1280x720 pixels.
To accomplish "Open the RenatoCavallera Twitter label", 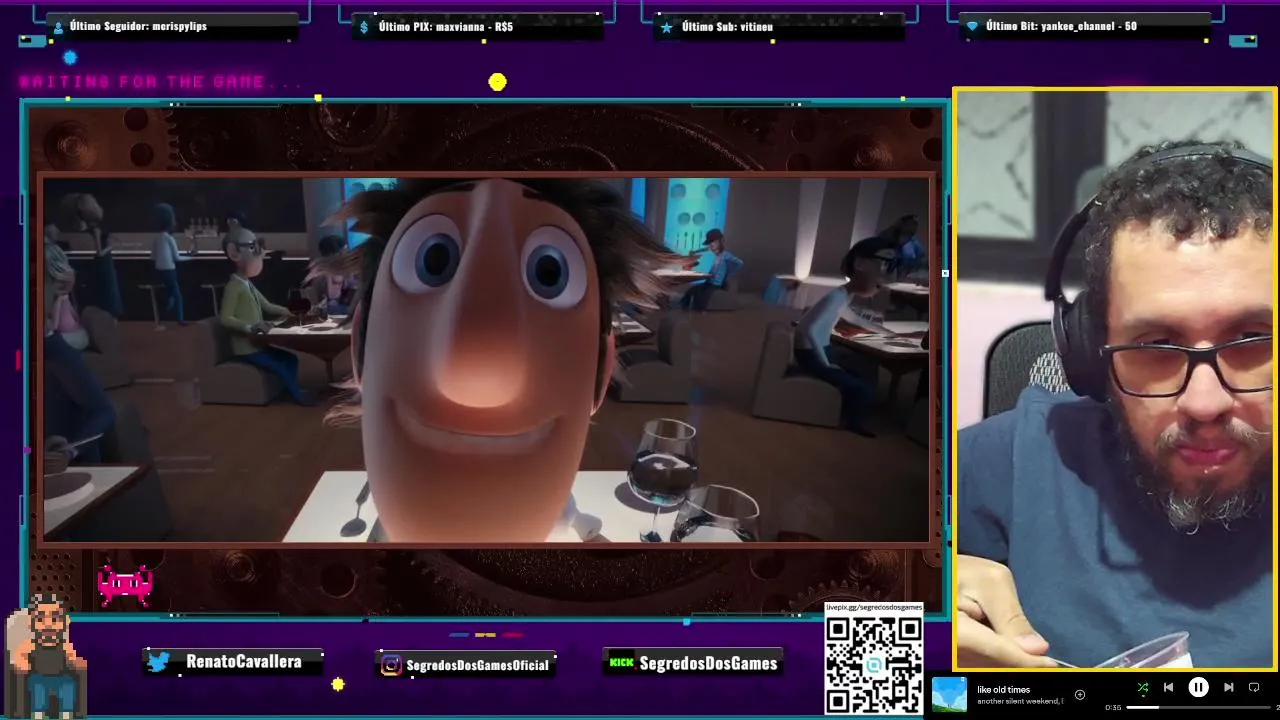I will (x=243, y=661).
